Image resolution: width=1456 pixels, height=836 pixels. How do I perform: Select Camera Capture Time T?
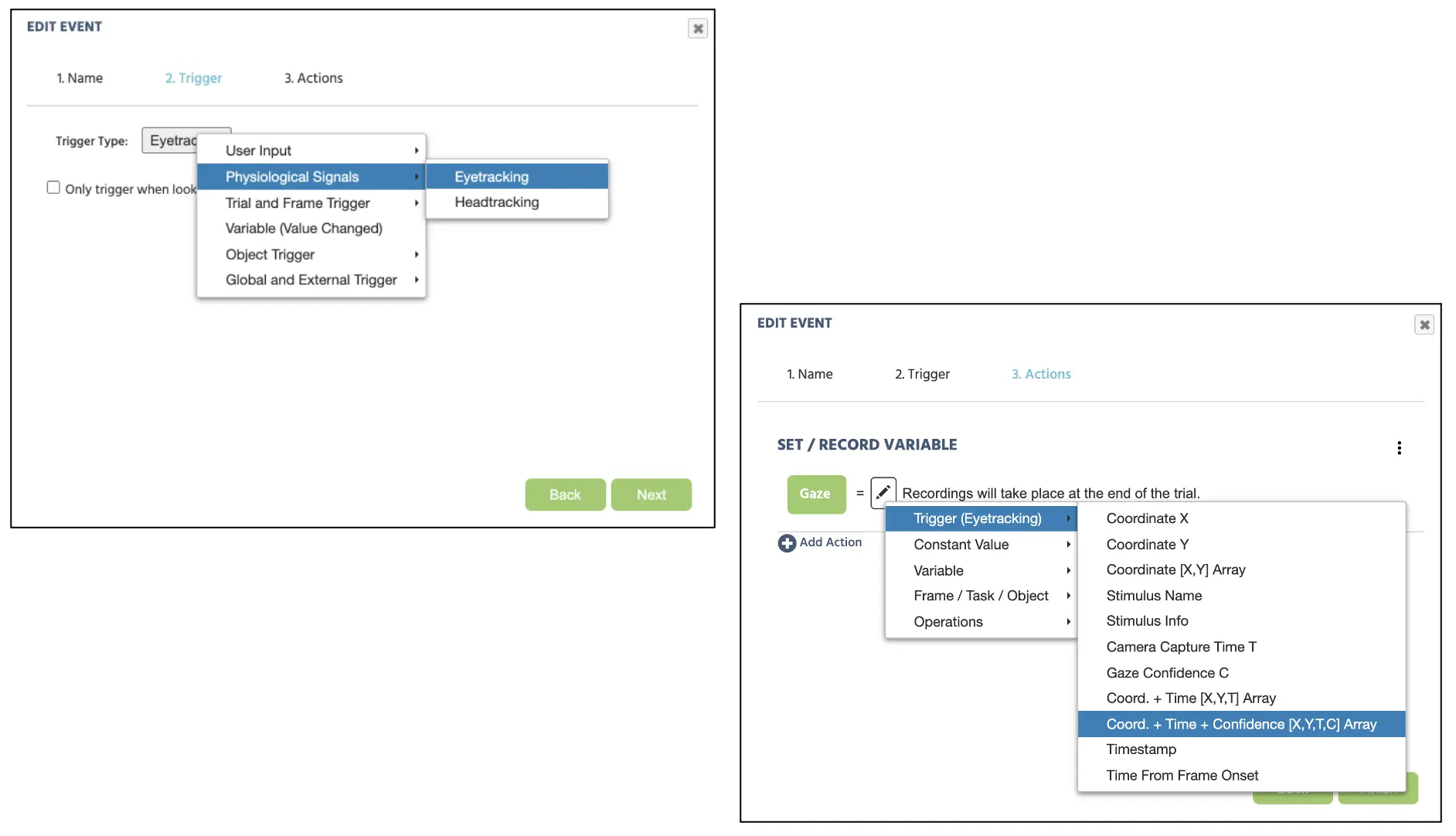(1241, 647)
